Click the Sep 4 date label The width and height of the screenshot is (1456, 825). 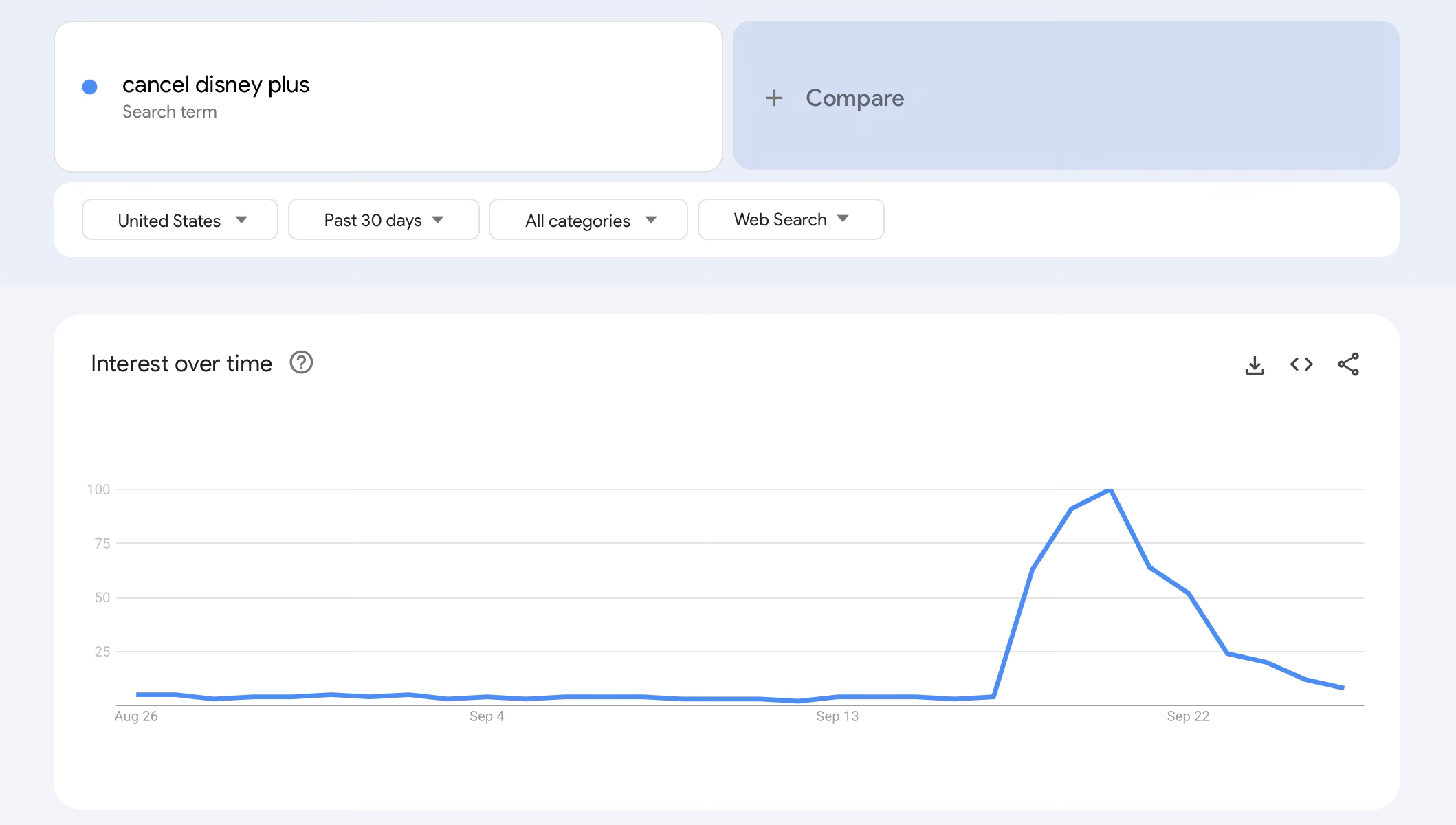[x=487, y=716]
